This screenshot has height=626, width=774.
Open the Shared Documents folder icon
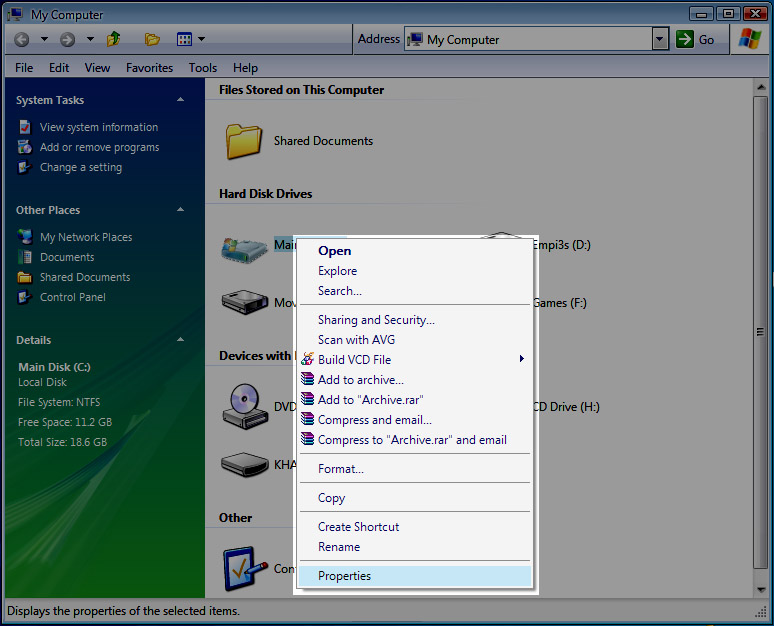[243, 141]
